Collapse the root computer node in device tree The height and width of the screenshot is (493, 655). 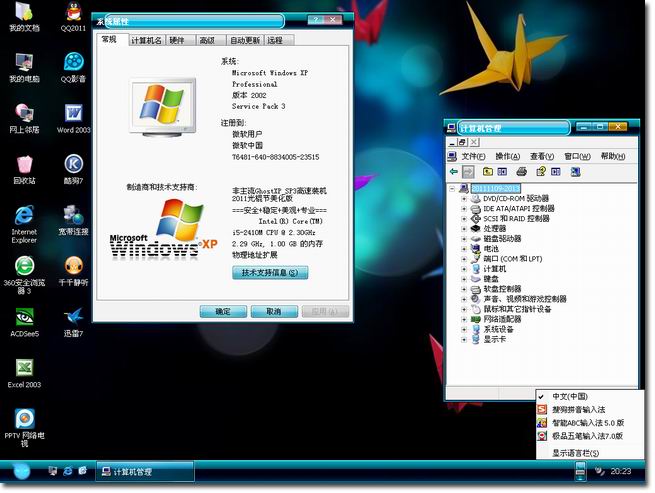452,189
